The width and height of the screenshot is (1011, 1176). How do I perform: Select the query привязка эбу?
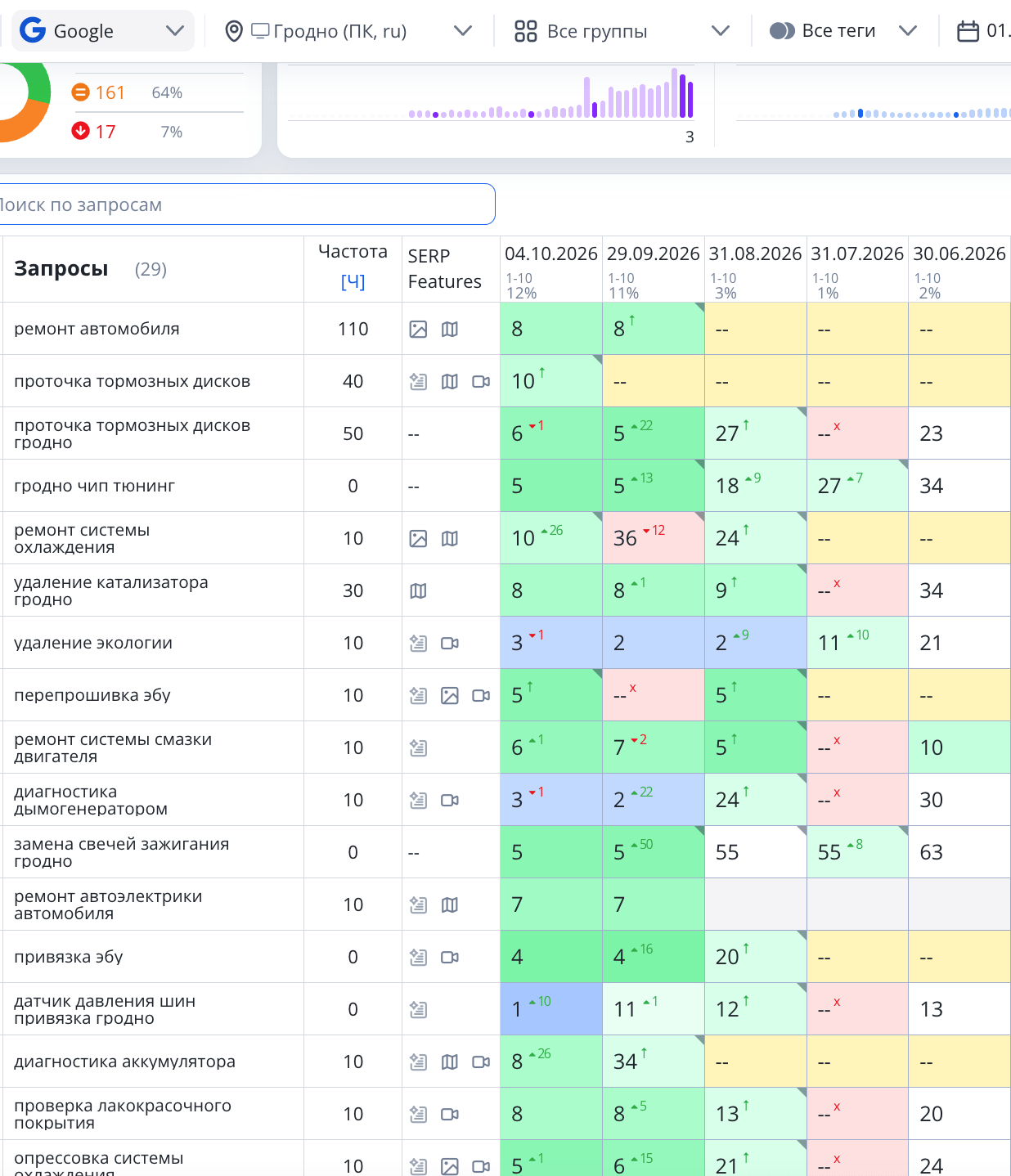pyautogui.click(x=69, y=957)
